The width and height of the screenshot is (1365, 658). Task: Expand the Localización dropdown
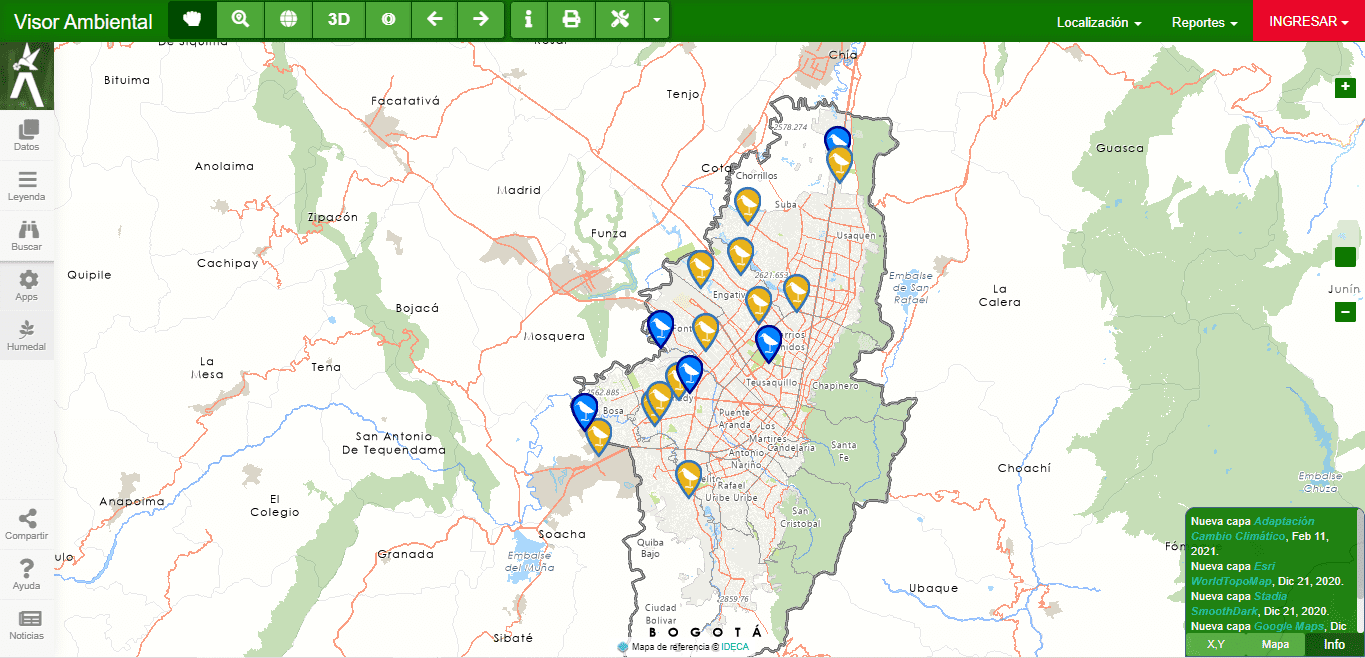[x=1099, y=22]
